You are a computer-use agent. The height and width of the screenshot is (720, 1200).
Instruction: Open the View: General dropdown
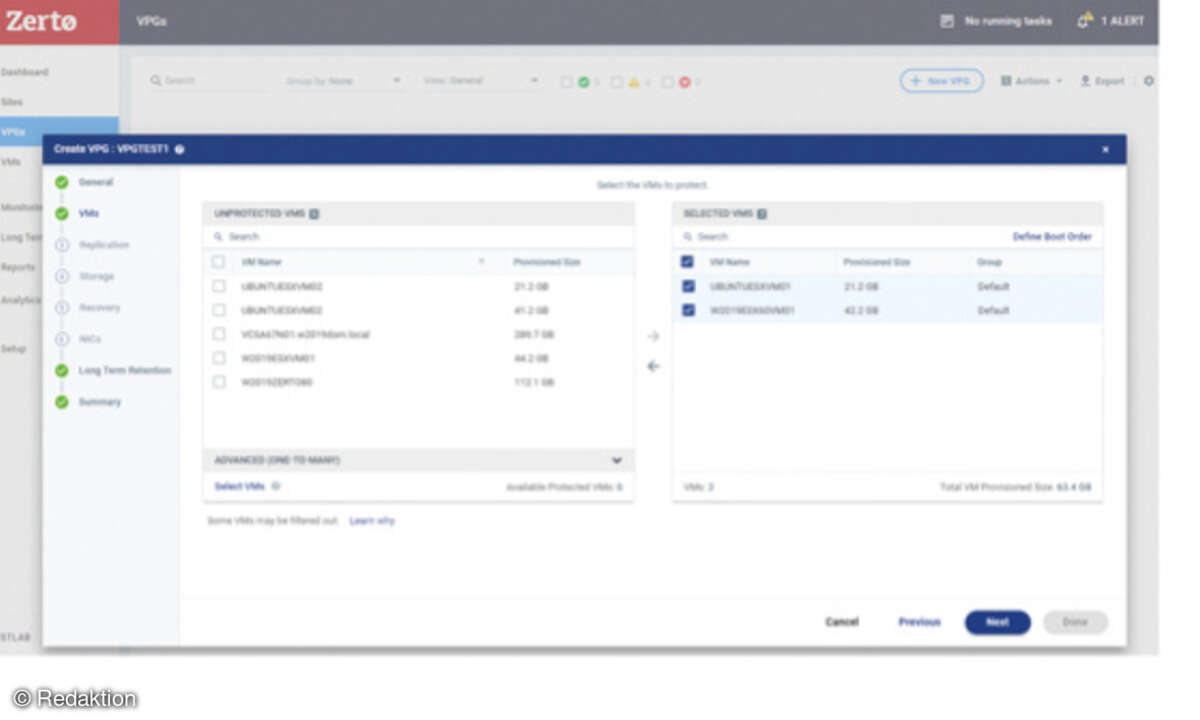tap(481, 81)
